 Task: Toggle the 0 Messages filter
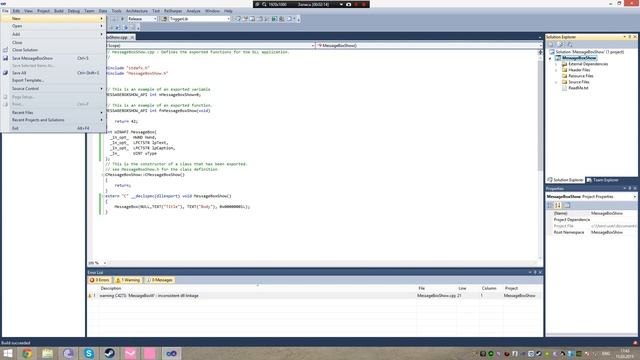tap(160, 280)
